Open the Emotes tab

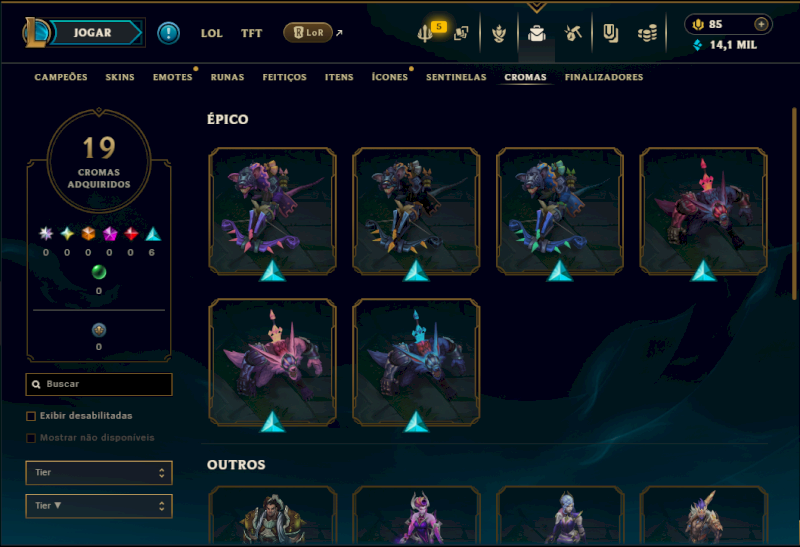coord(172,77)
